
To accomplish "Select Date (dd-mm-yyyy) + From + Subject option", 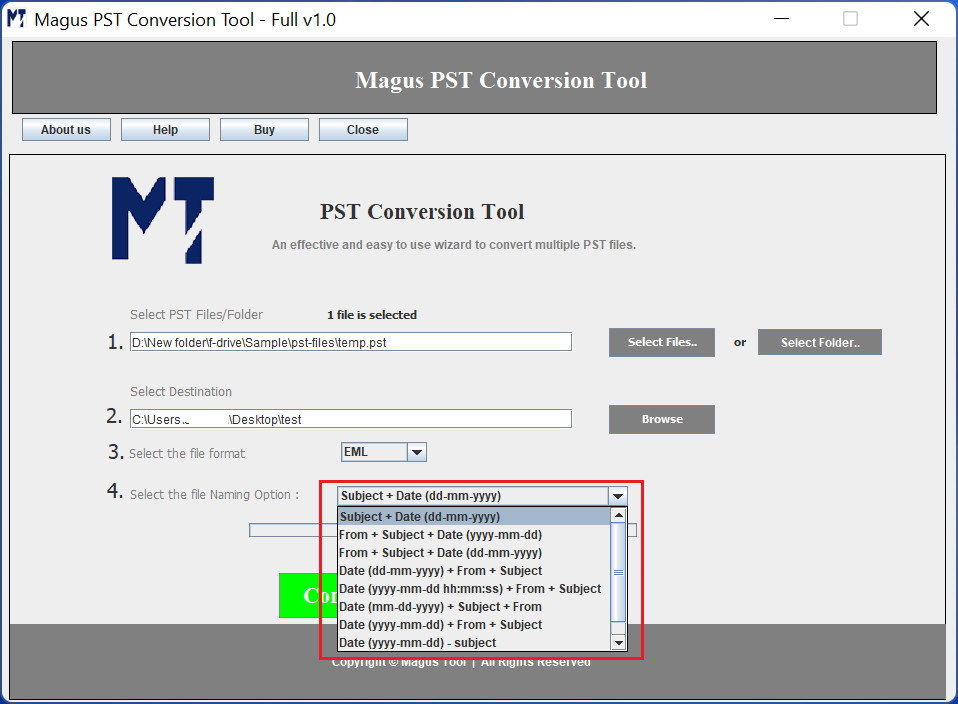I will [x=440, y=571].
